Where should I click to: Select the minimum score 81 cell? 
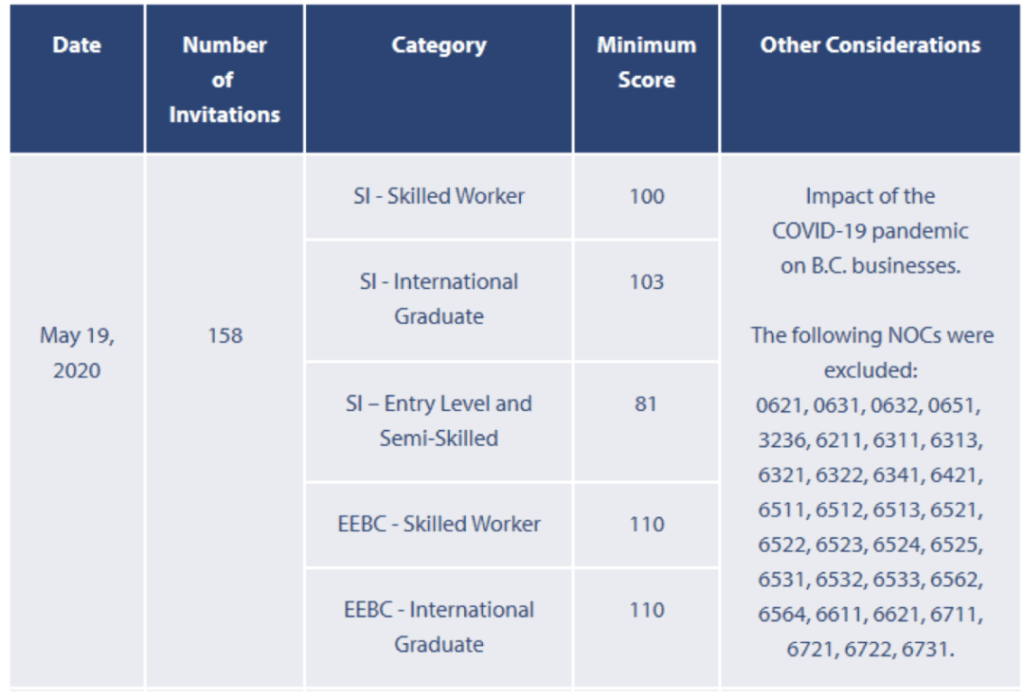point(646,404)
